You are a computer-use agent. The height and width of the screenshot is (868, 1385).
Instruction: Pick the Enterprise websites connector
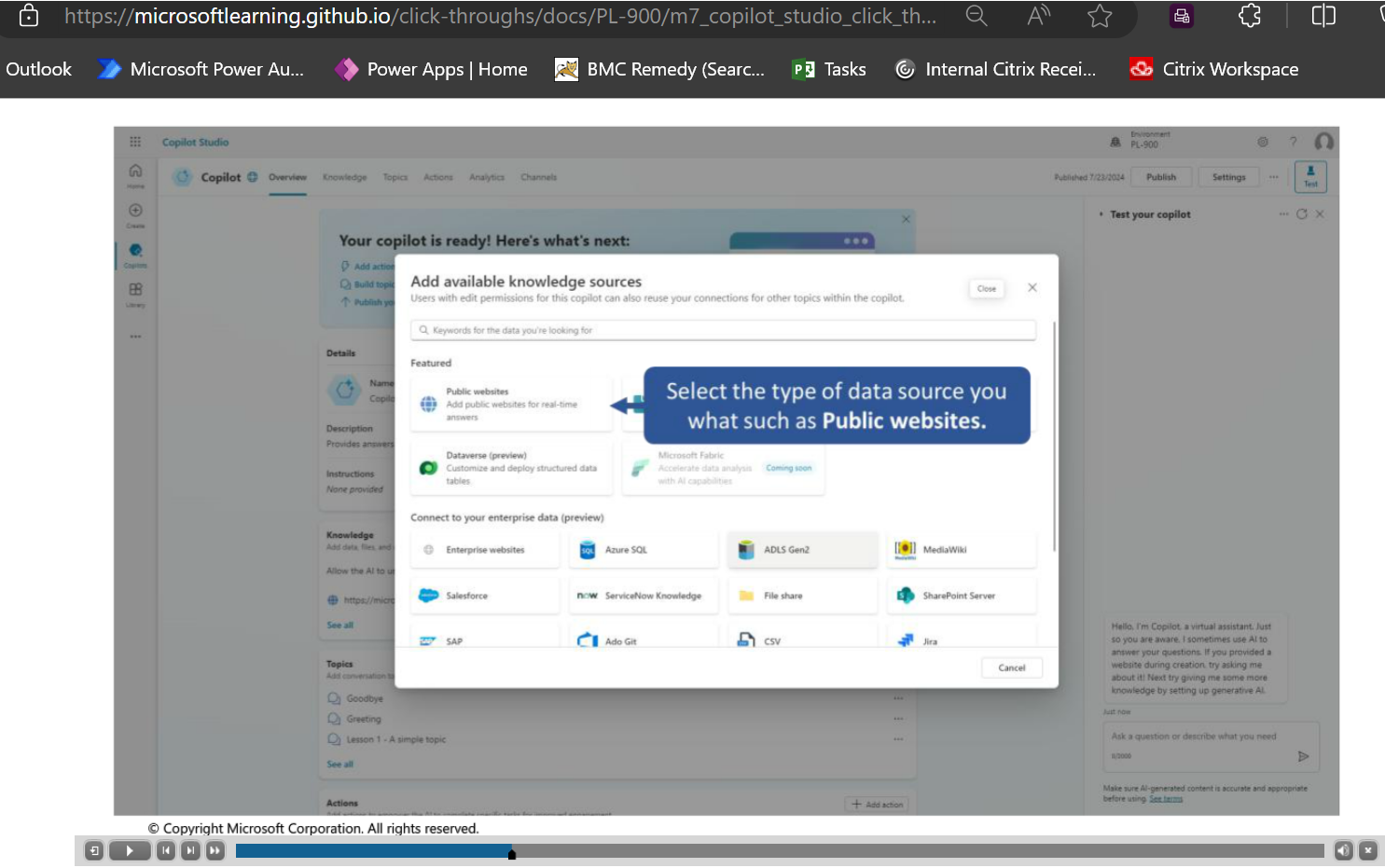click(x=485, y=549)
